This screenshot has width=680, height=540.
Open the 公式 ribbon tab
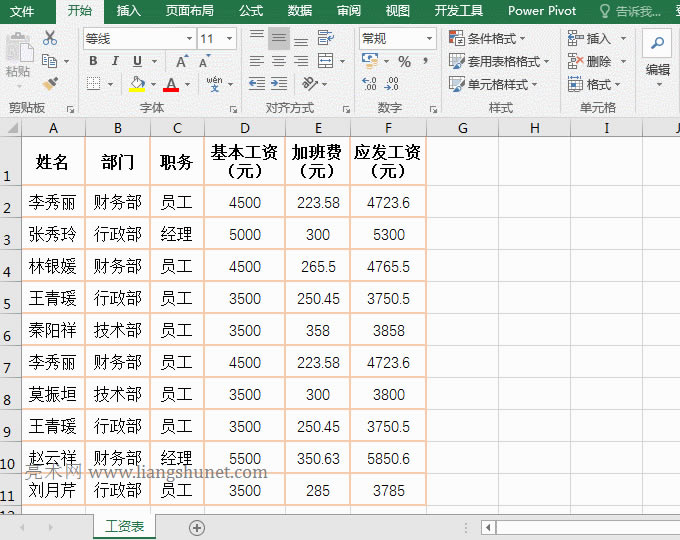[x=251, y=11]
